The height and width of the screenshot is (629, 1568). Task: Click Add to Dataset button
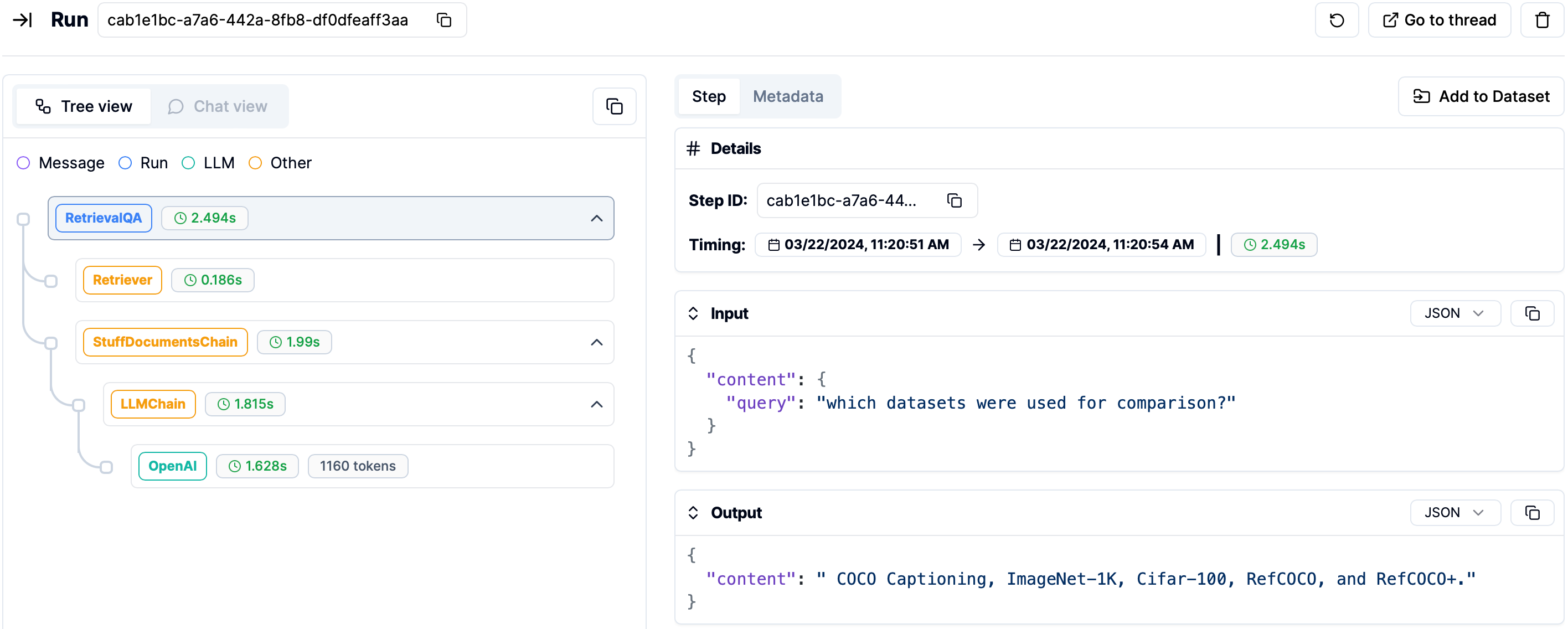point(1481,96)
